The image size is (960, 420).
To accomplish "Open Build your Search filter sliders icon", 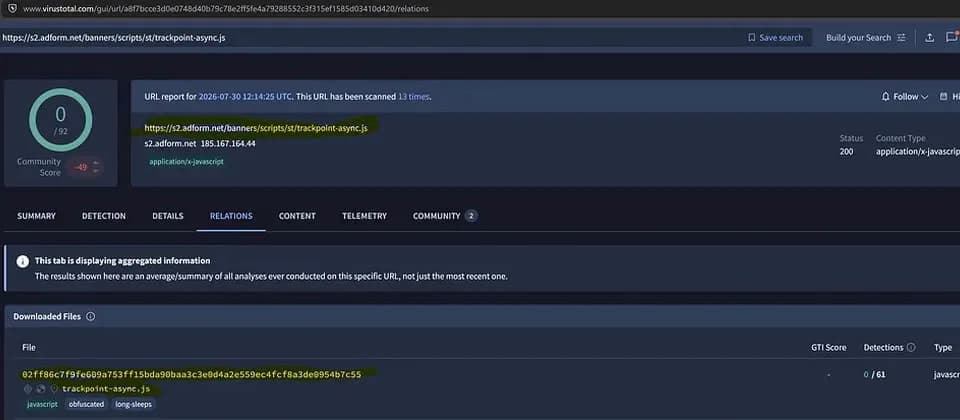I will tap(901, 38).
